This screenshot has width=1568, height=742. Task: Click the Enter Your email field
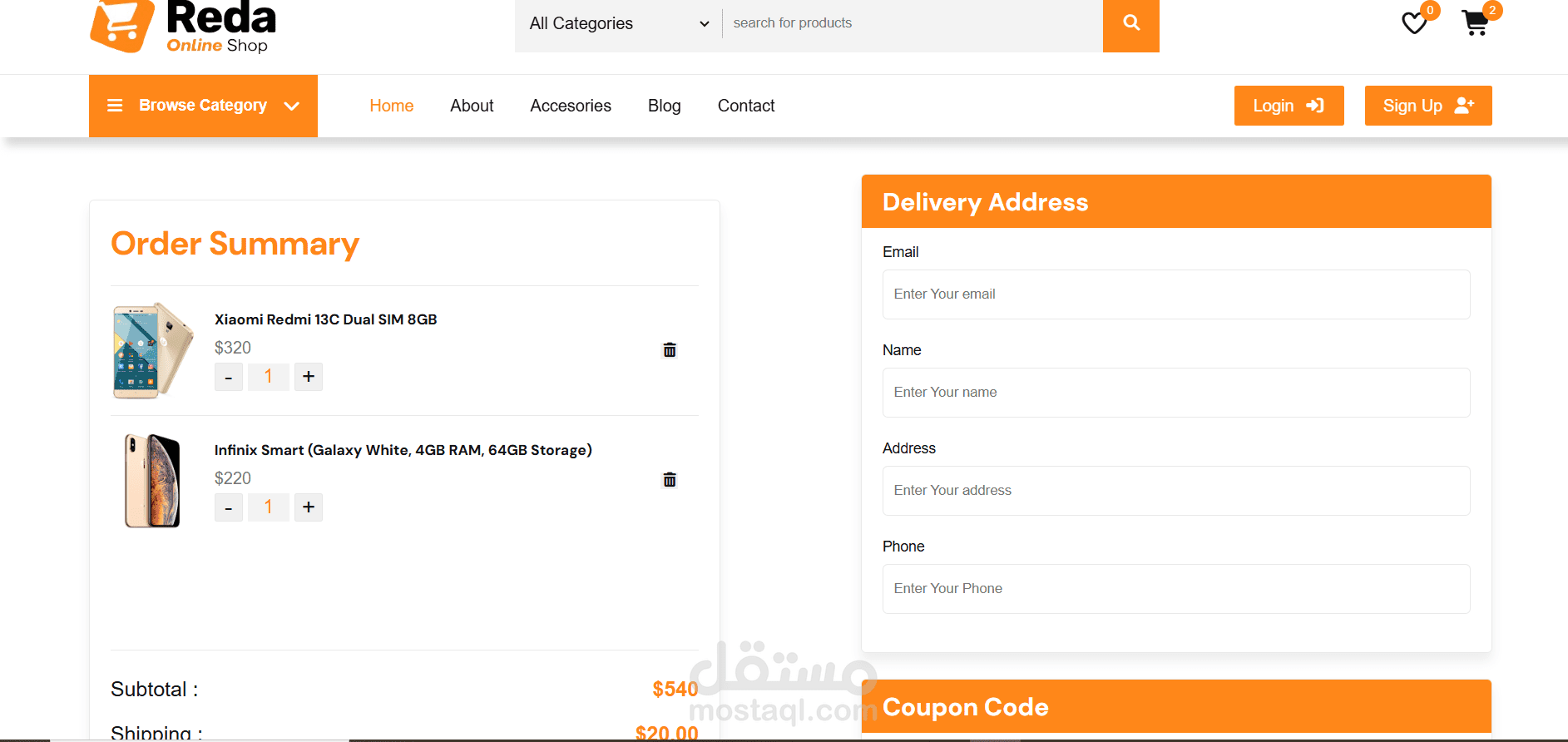click(x=1176, y=294)
